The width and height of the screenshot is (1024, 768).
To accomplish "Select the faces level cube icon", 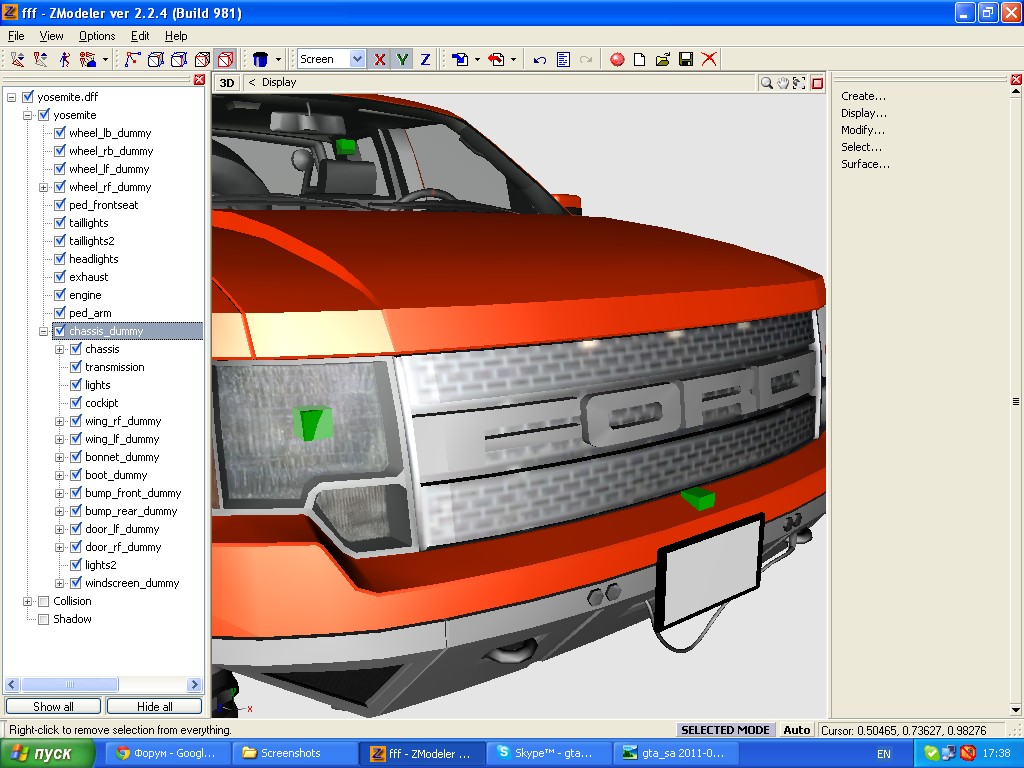I will 179,59.
